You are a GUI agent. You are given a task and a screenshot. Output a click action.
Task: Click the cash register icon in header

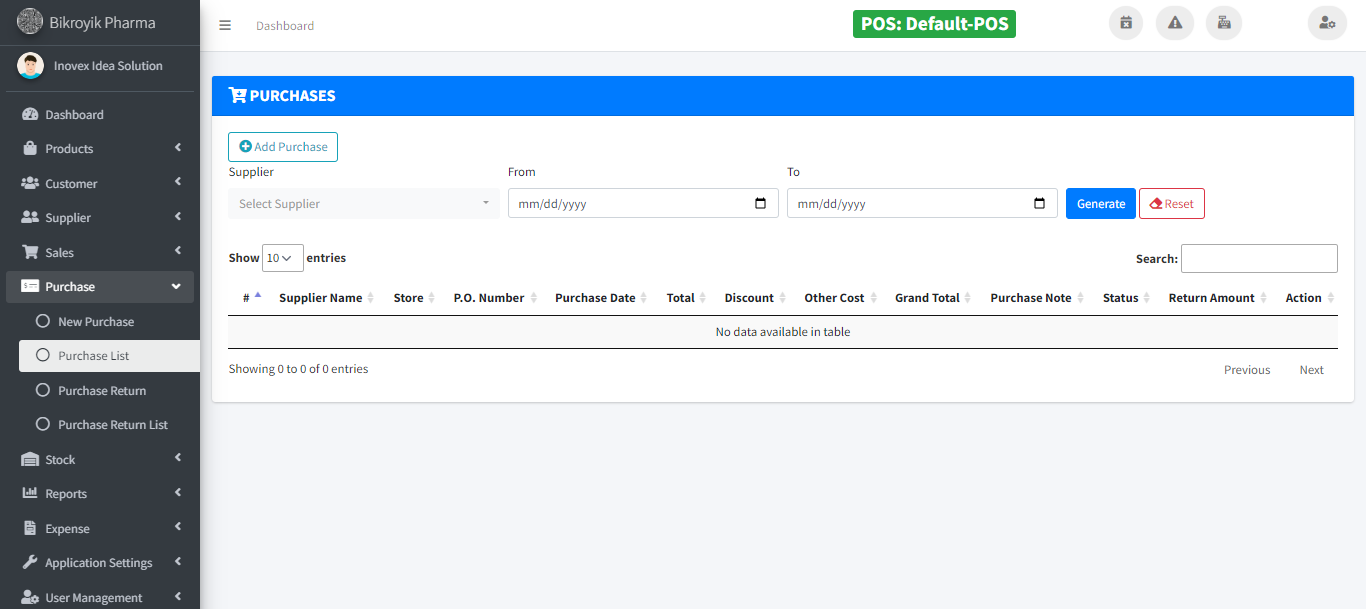point(1224,23)
